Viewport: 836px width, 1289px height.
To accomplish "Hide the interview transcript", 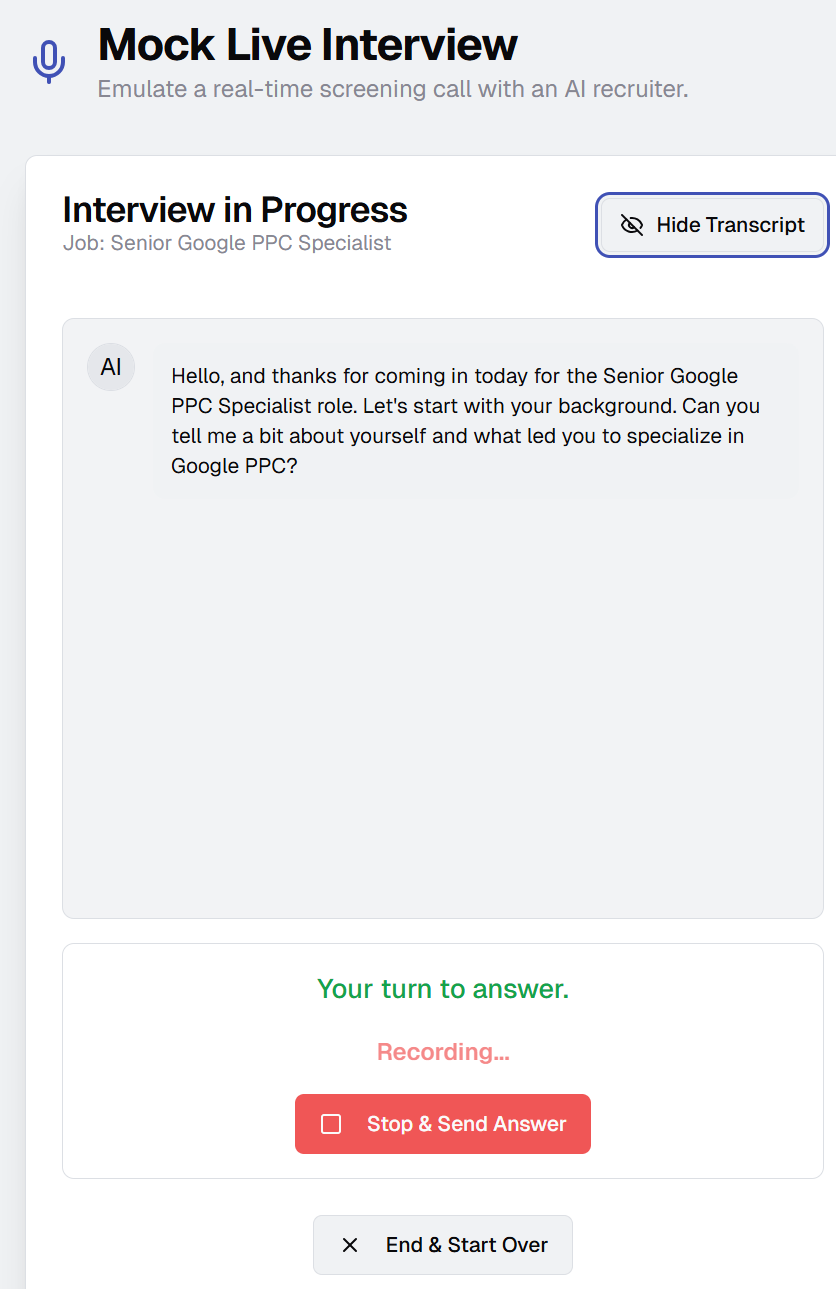I will tap(712, 225).
